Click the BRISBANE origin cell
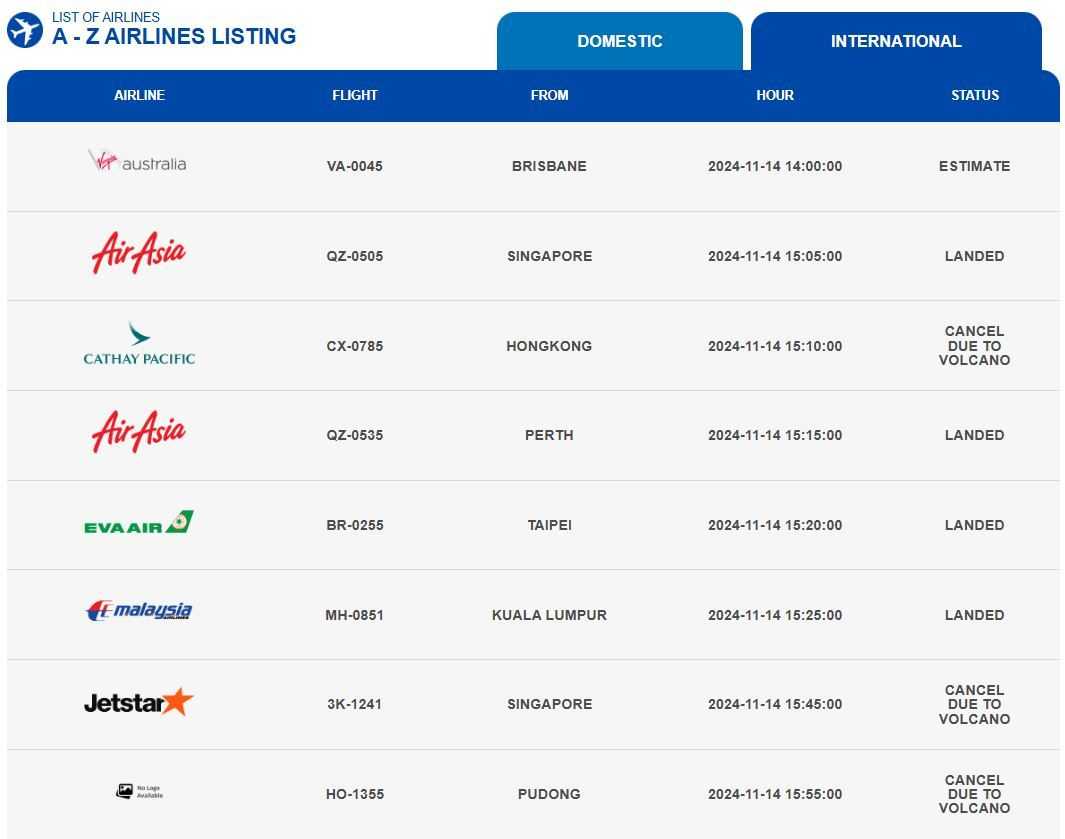The image size is (1065, 839). (549, 166)
